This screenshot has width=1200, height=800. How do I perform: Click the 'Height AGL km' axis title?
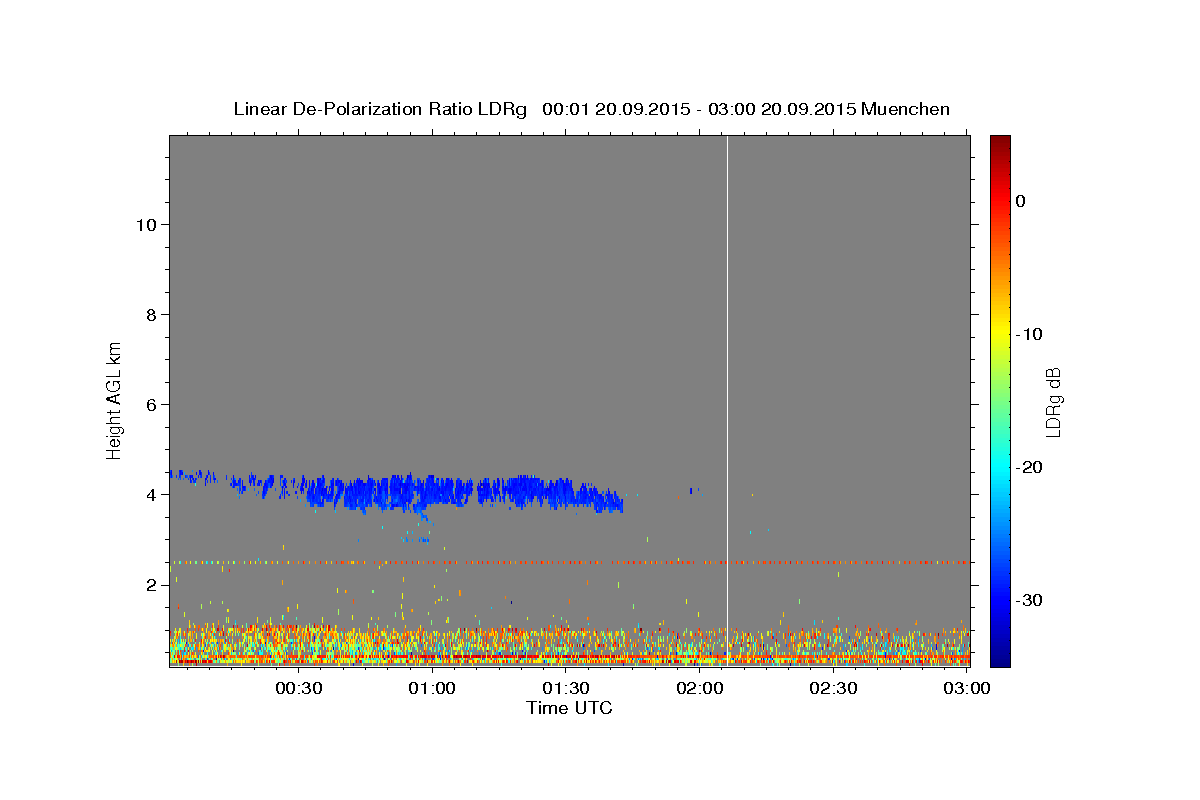115,400
